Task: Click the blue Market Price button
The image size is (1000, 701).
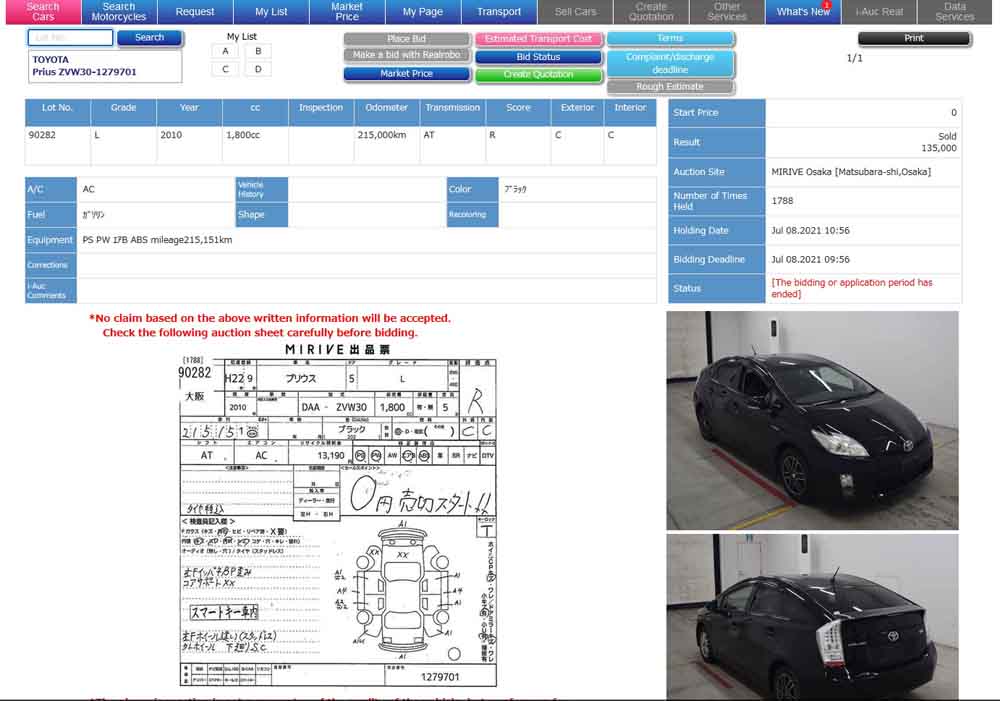Action: [x=407, y=74]
